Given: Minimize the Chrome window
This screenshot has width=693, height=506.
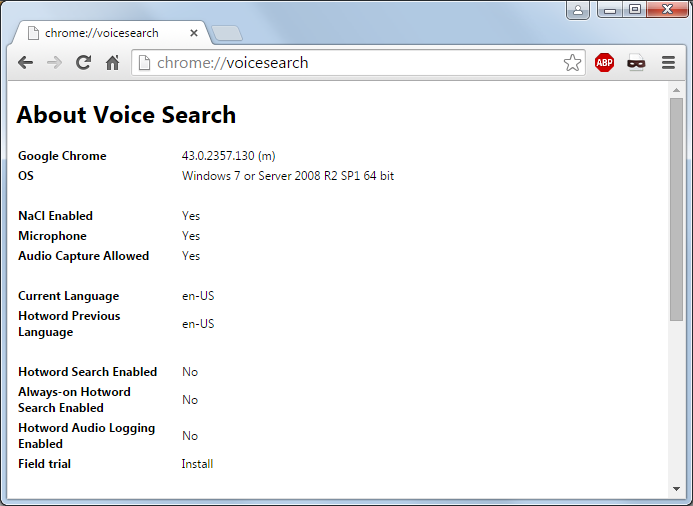Looking at the screenshot, I should pos(610,9).
